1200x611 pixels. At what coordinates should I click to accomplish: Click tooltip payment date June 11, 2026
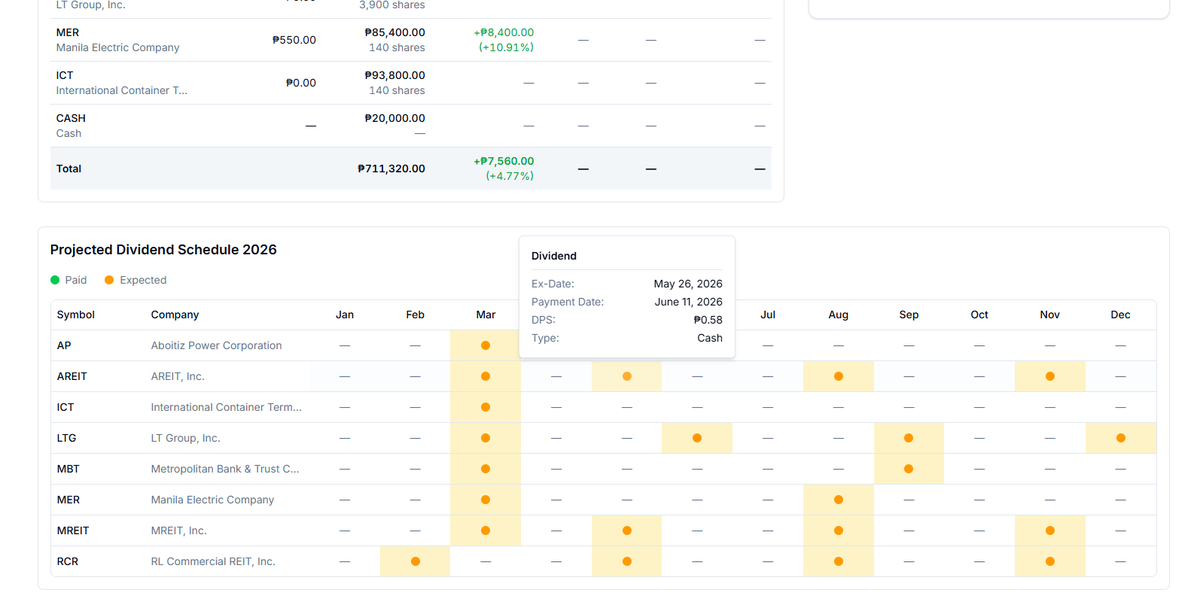(x=688, y=302)
